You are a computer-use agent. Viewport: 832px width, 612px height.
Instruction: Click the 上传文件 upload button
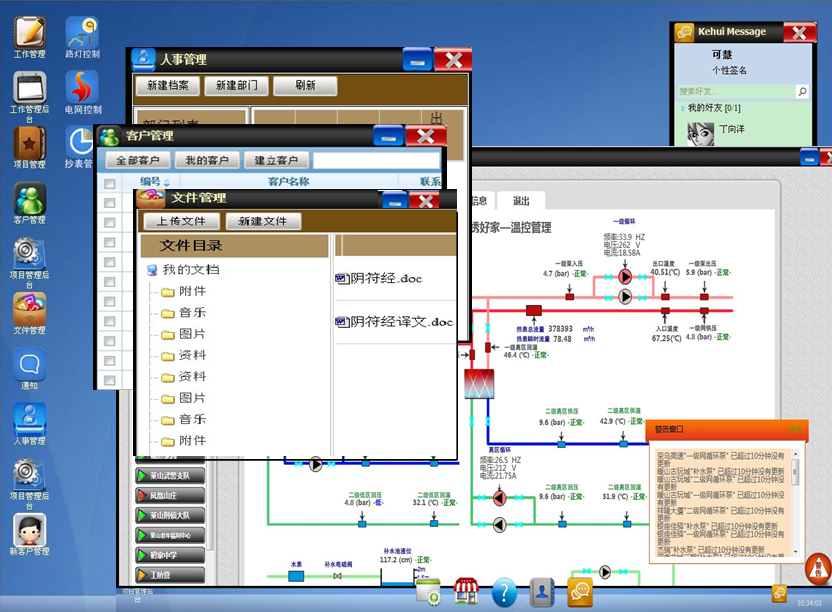pyautogui.click(x=180, y=222)
